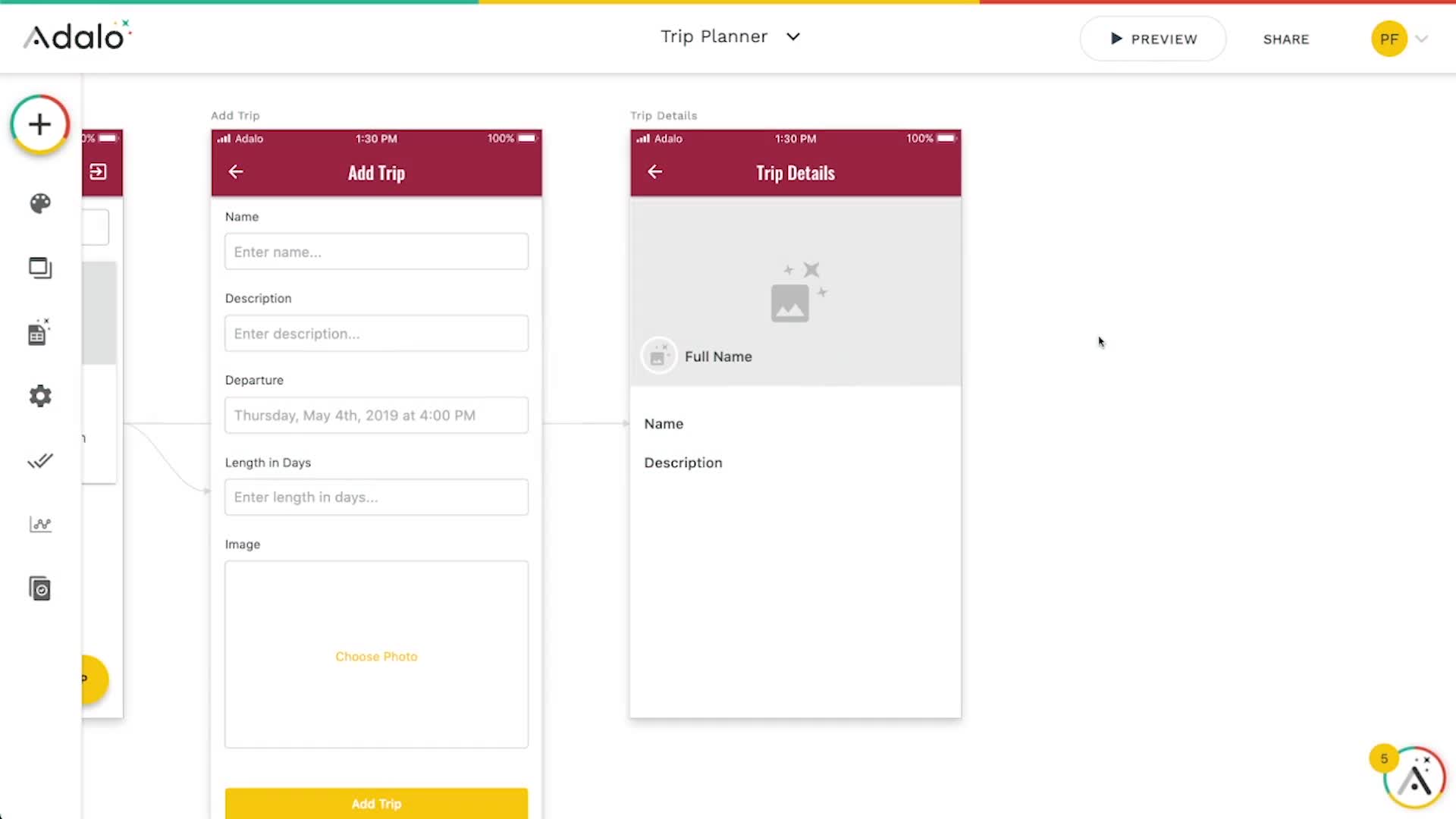Open the Adalo help widget
The width and height of the screenshot is (1456, 819).
pos(1414,778)
